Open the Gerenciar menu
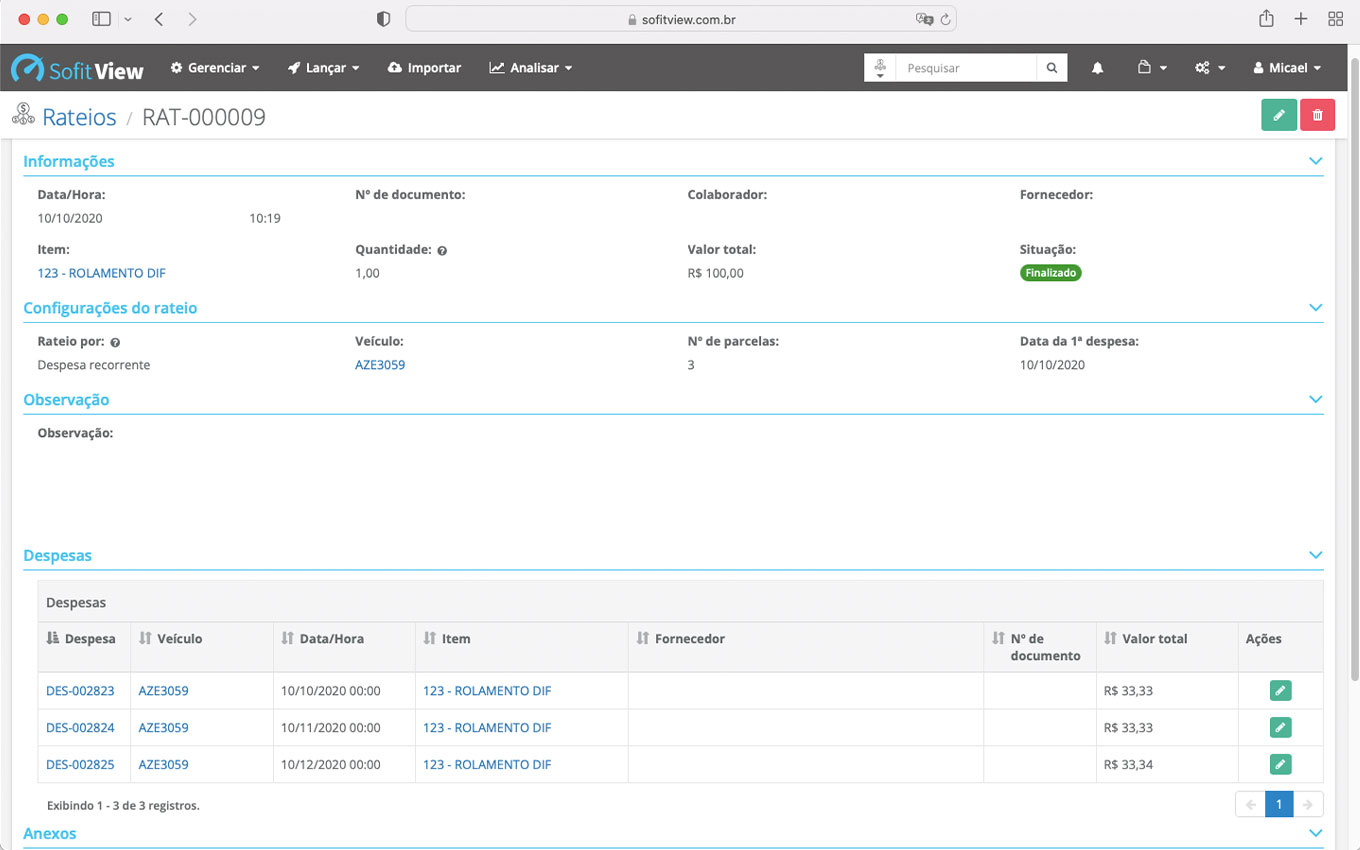The image size is (1360, 850). (215, 68)
